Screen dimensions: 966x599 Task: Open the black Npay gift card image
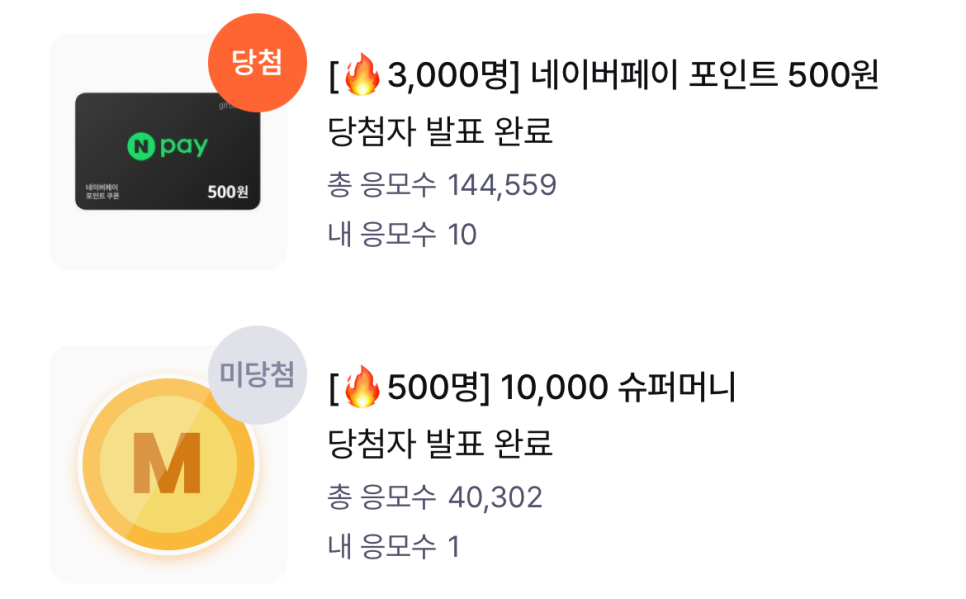point(168,151)
